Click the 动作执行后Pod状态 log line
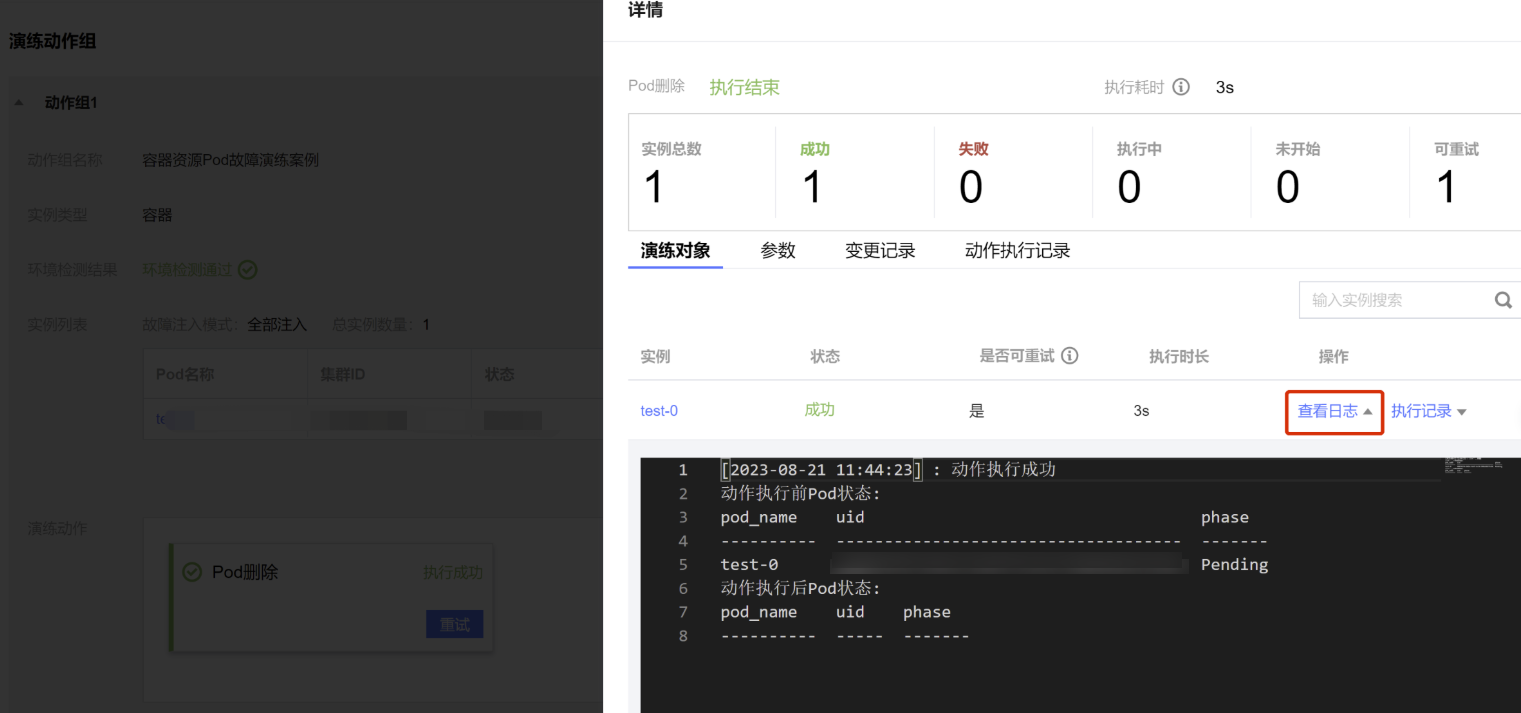 click(800, 588)
